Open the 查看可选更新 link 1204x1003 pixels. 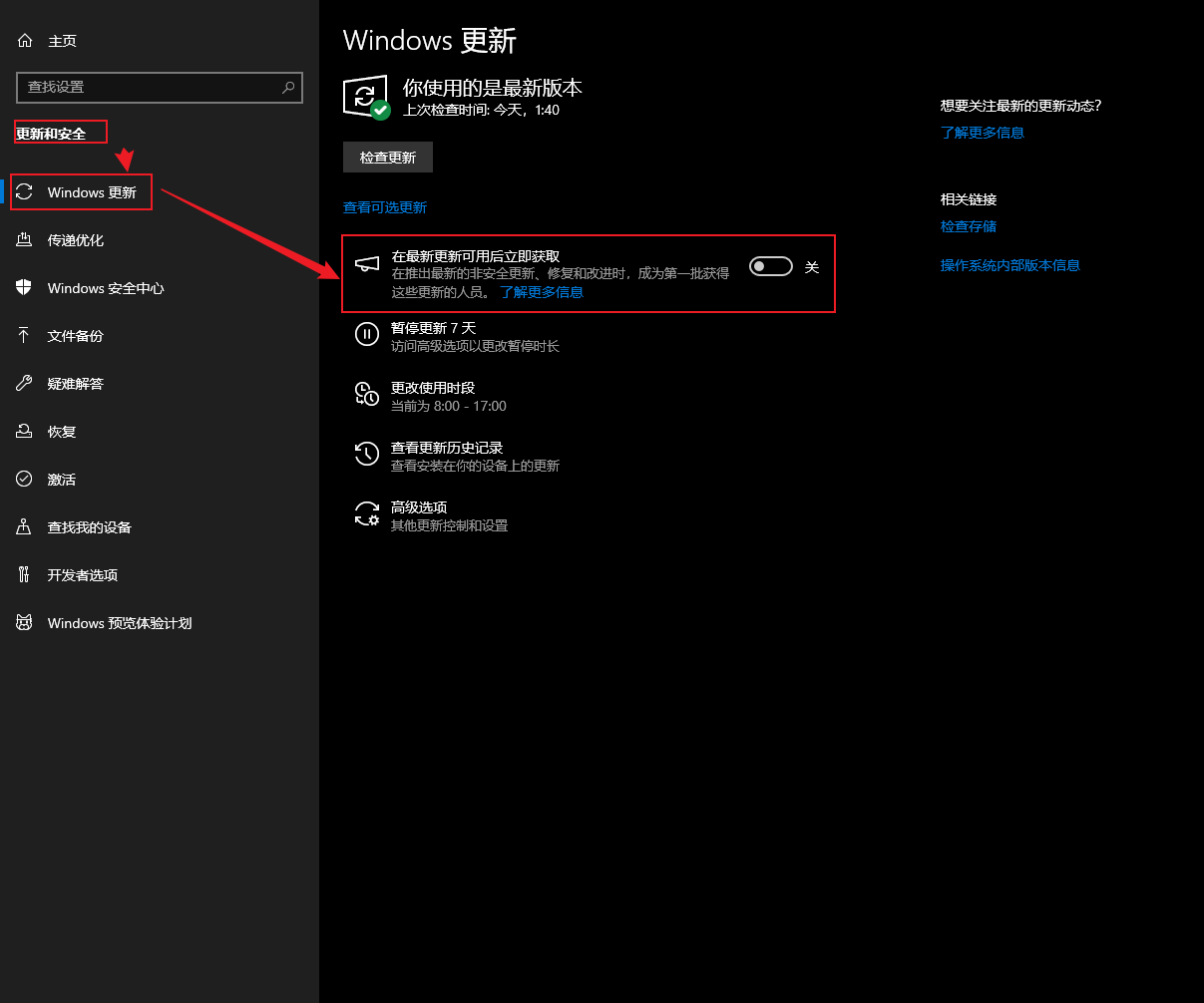coord(385,207)
